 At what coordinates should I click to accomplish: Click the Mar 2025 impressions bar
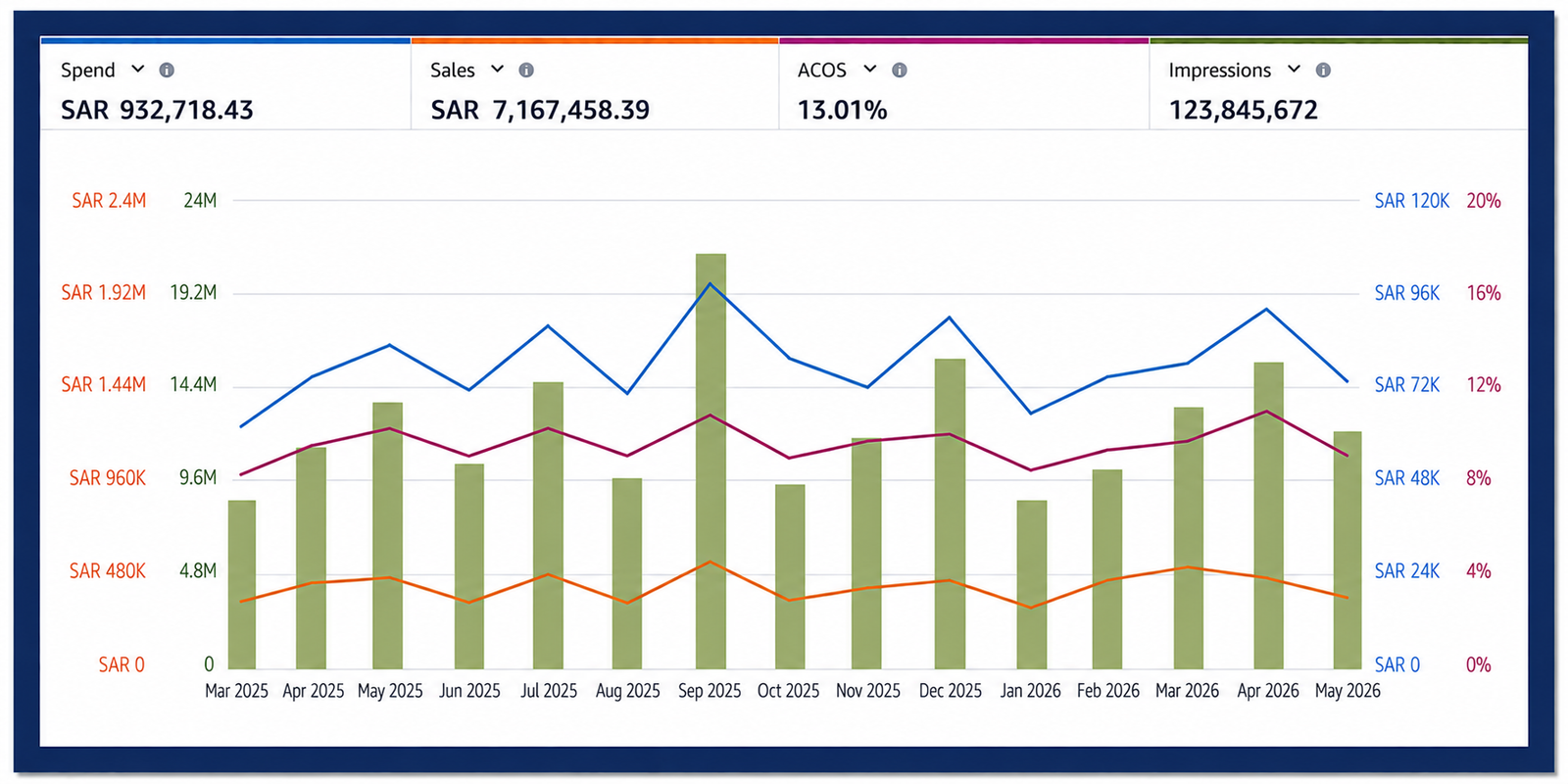pos(242,584)
